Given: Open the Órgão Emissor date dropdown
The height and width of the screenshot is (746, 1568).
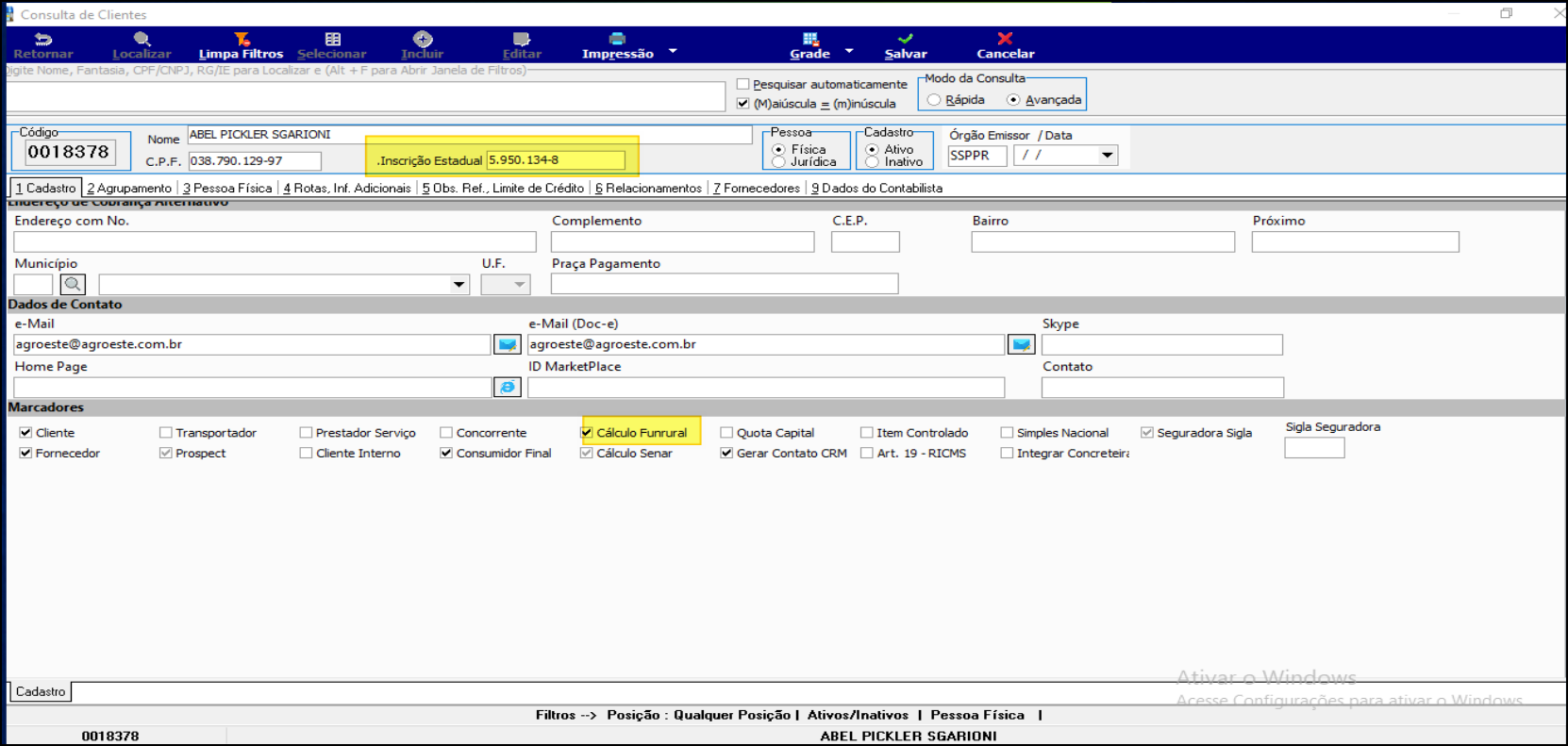Looking at the screenshot, I should coord(1108,155).
